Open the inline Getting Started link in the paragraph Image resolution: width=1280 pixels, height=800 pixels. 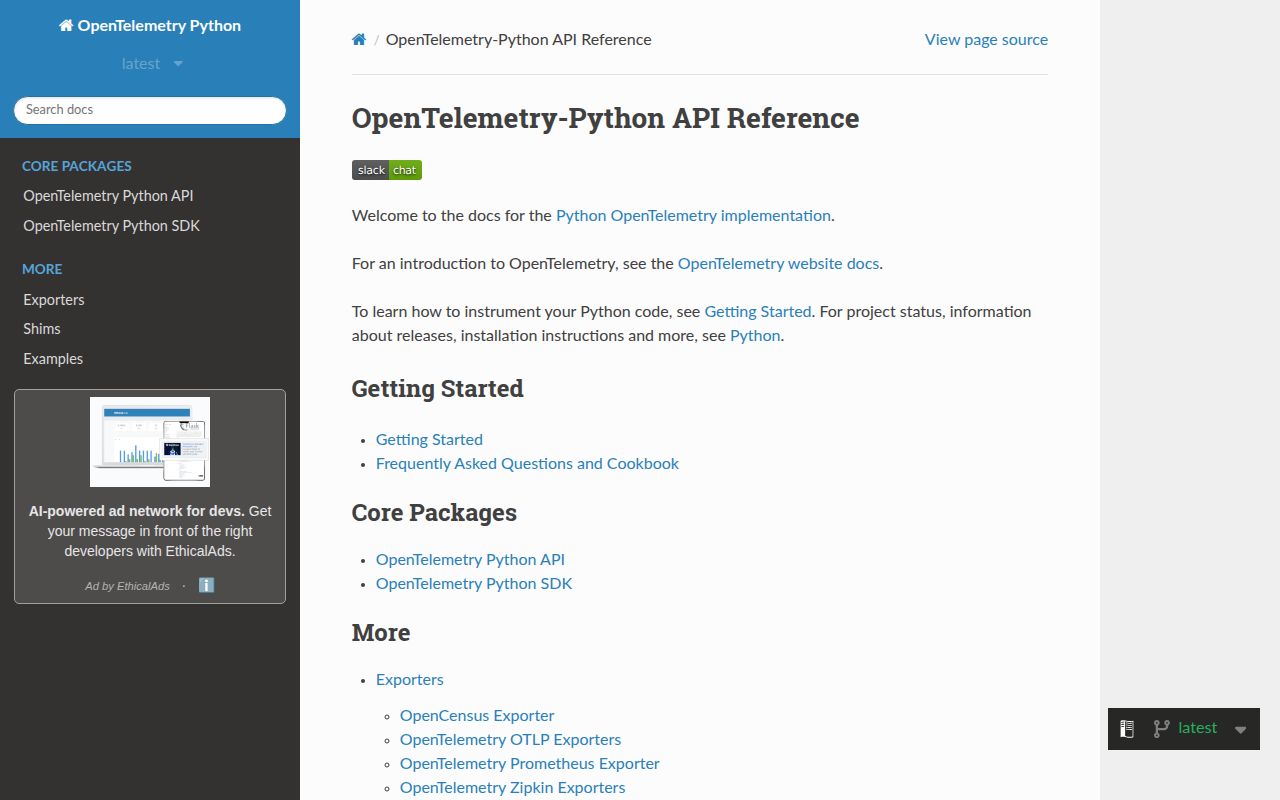pos(758,312)
